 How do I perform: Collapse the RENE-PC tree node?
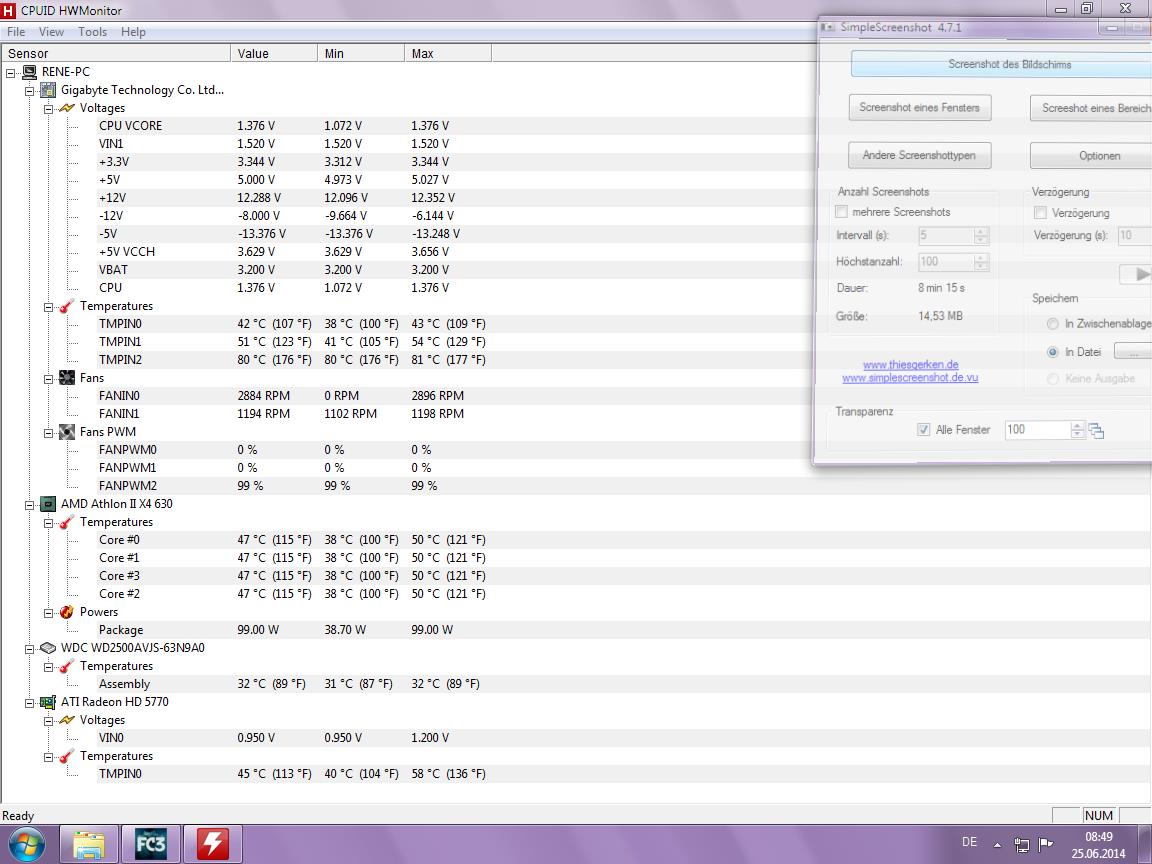(x=10, y=73)
